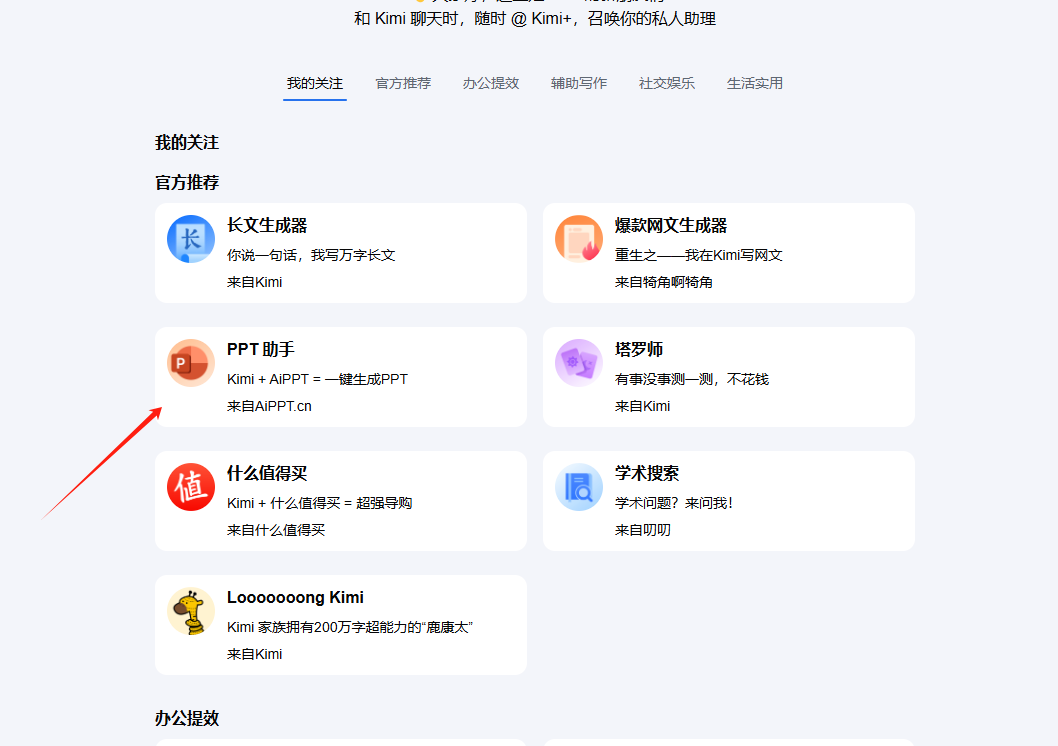
Task: Click the text Kimi + 什么值得买 = 超强导购
Action: [x=319, y=503]
